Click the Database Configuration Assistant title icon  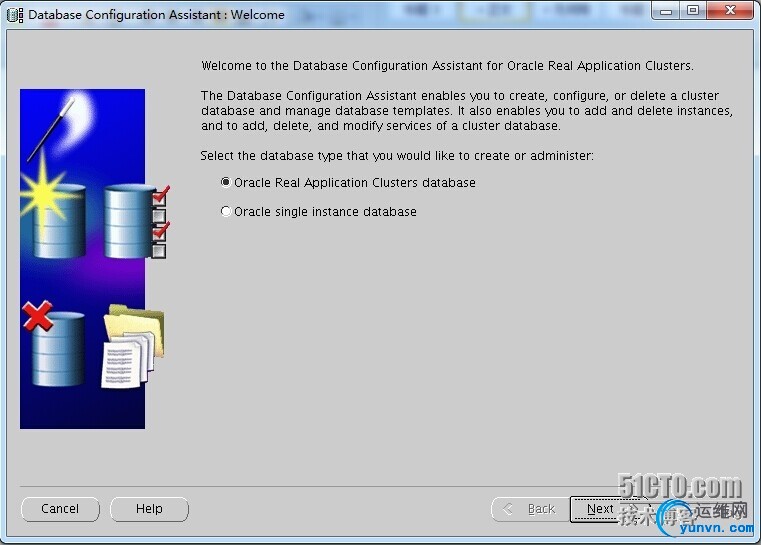pyautogui.click(x=15, y=15)
